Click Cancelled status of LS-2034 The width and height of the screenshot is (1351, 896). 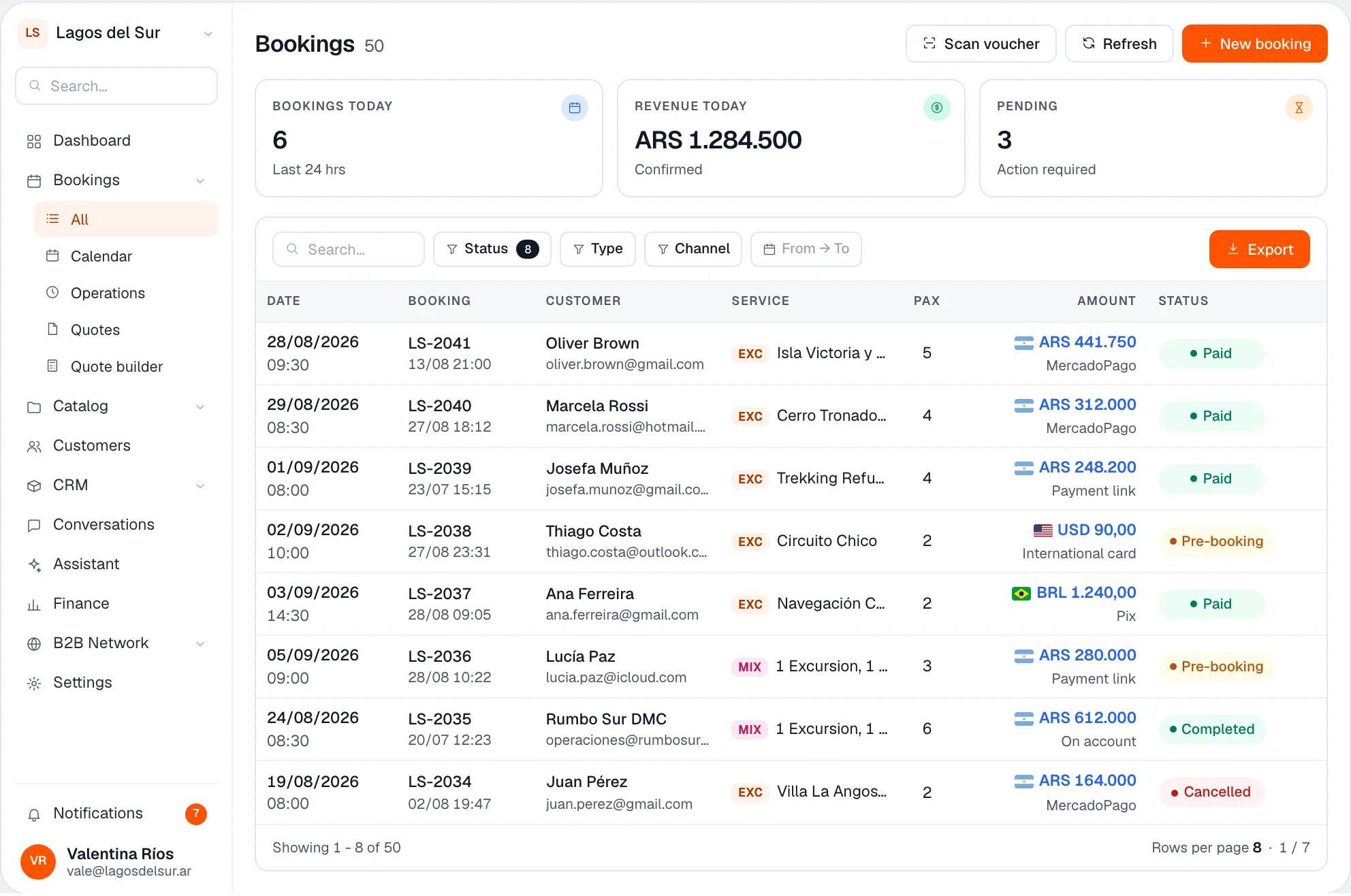(1211, 792)
